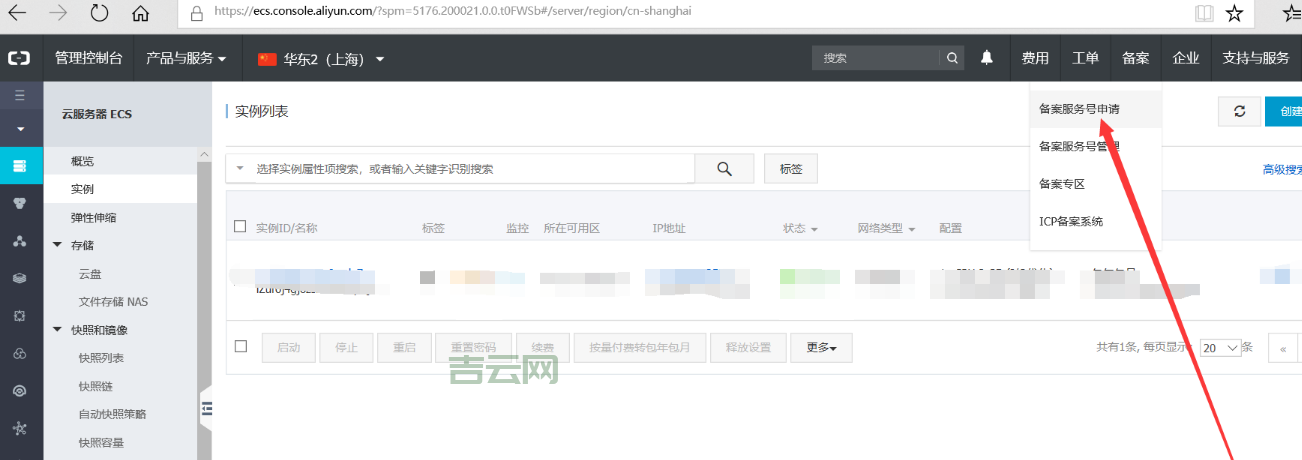Viewport: 1302px width, 460px height.
Task: Click the browser refresh button
Action: coord(99,13)
